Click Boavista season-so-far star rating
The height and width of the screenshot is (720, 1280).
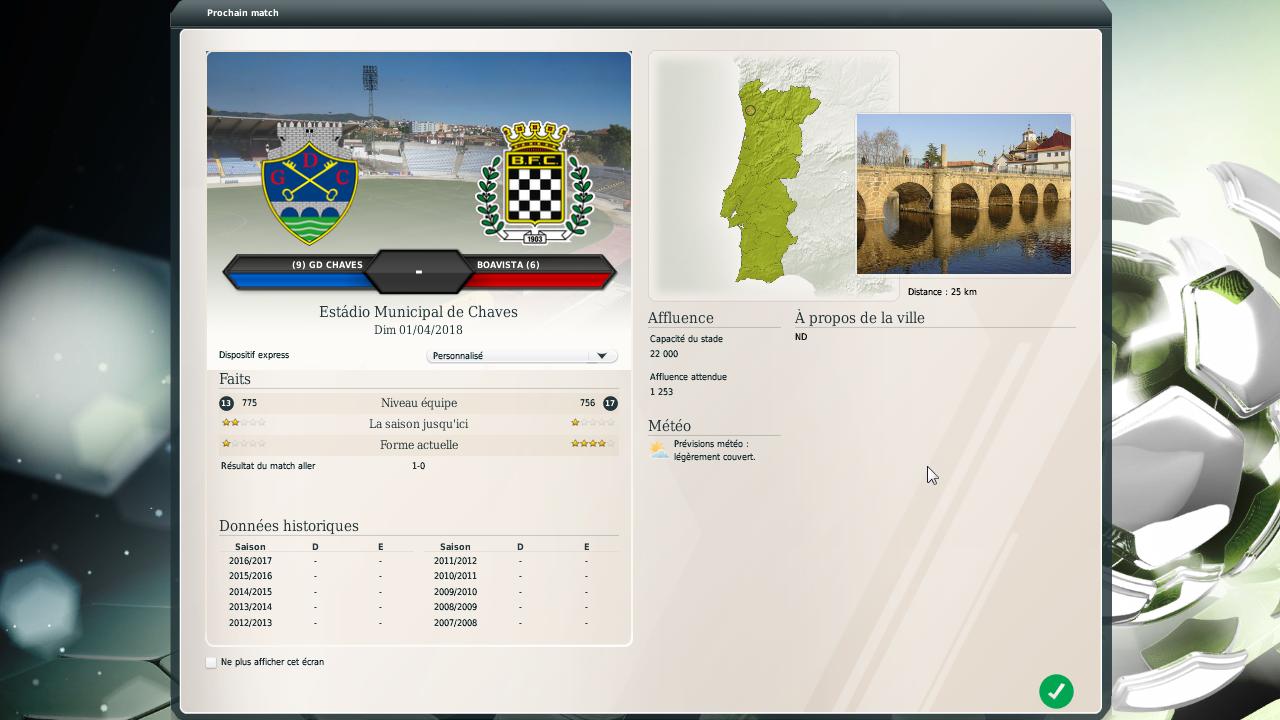point(593,423)
